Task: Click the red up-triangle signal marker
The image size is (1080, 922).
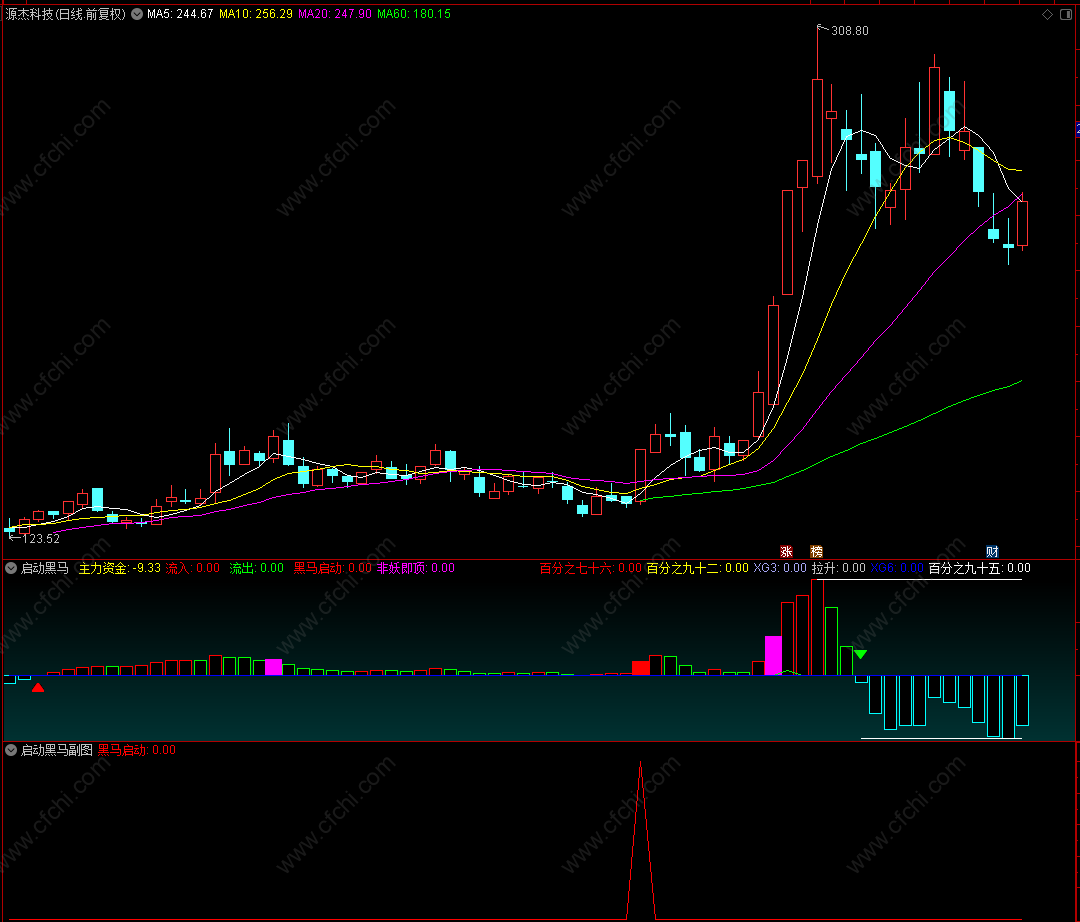Action: click(38, 687)
